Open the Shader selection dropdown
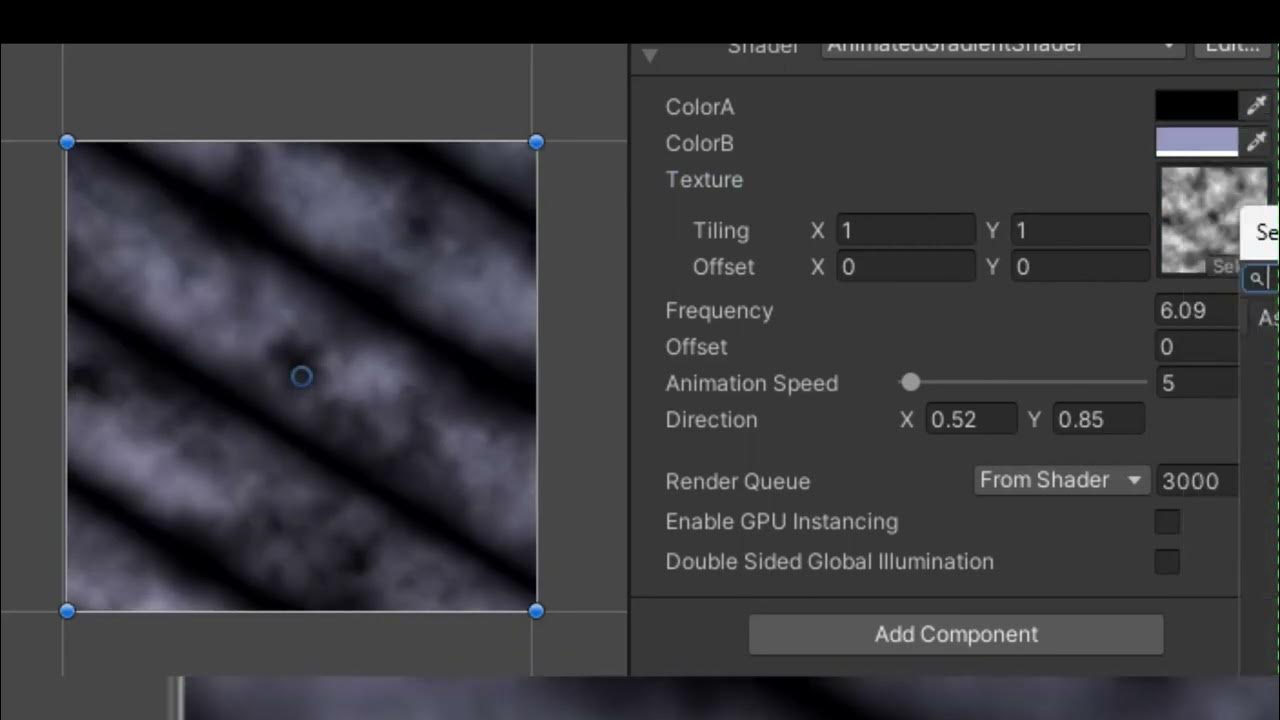This screenshot has width=1280, height=720. [1003, 47]
